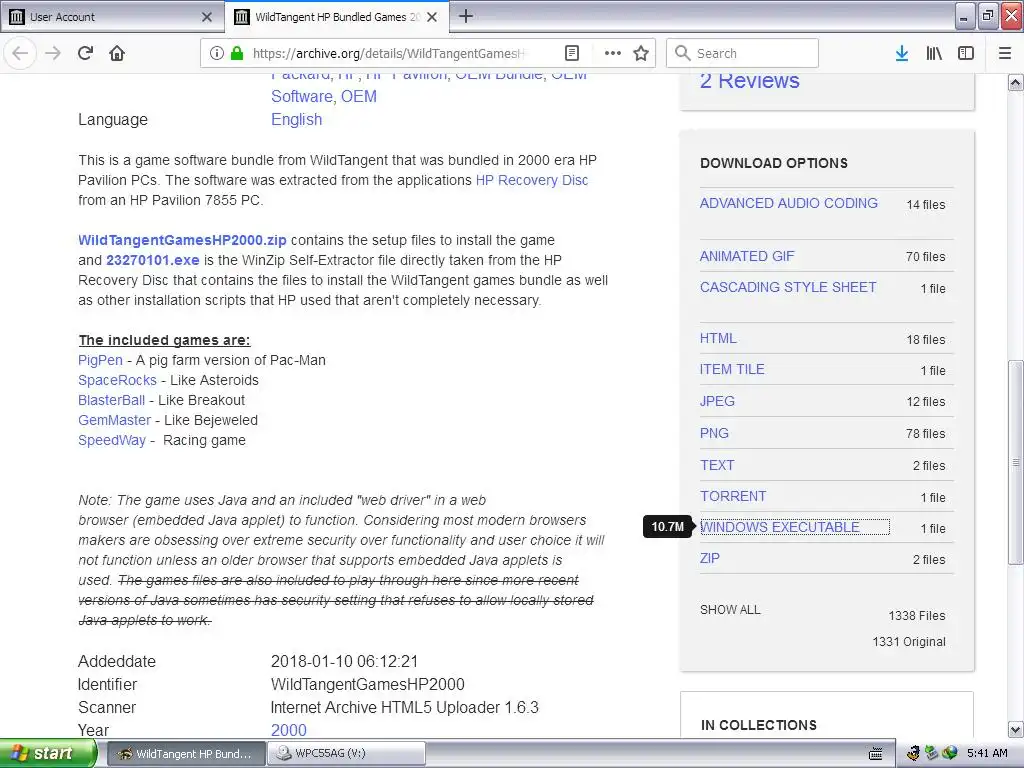Select the WildTangent HP Bundled Games tab
The height and width of the screenshot is (768, 1024).
point(336,17)
